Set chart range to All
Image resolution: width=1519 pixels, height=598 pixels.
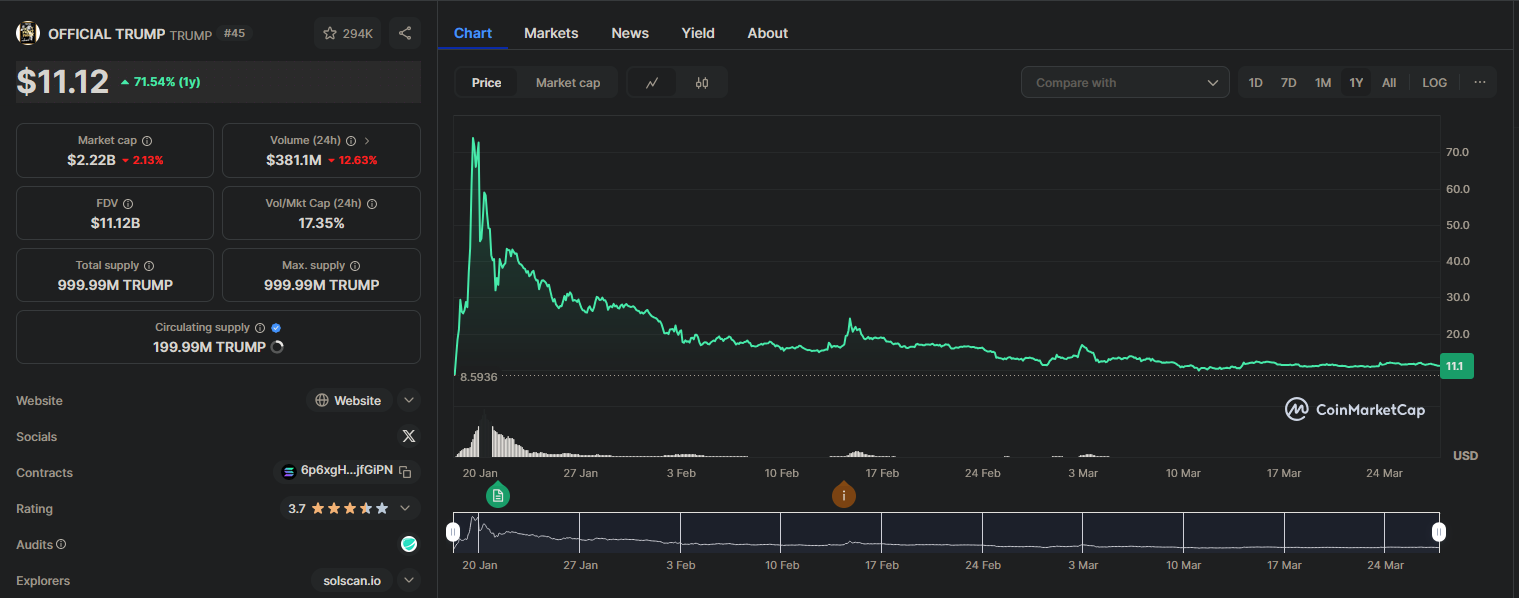click(1389, 83)
